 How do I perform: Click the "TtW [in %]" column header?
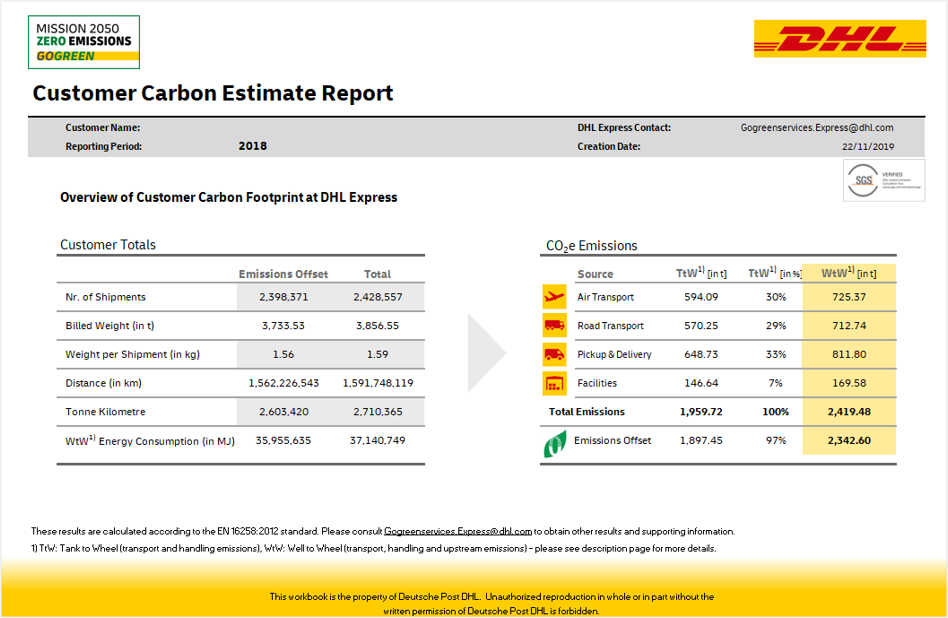click(x=775, y=273)
